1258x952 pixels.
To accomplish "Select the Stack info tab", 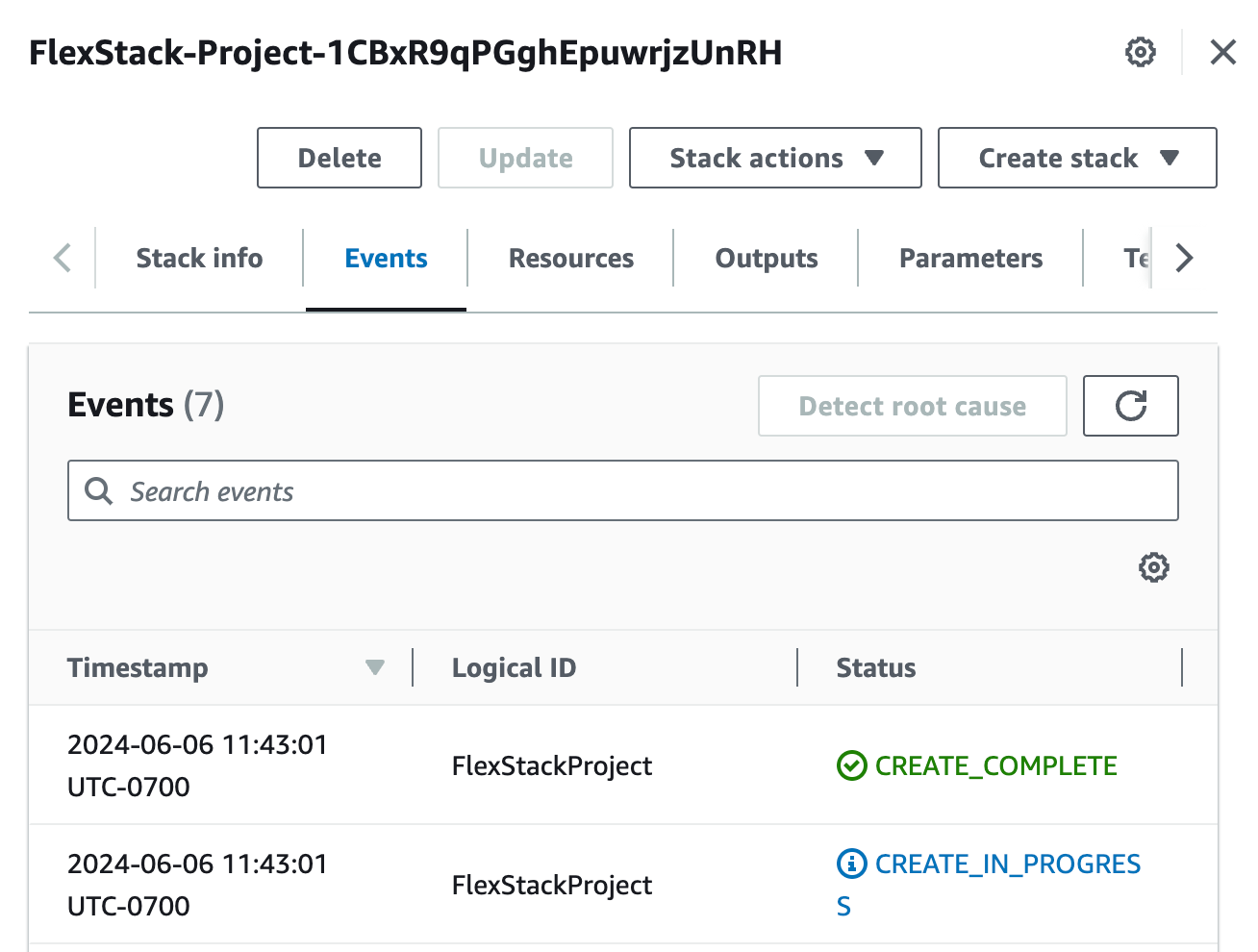I will (x=198, y=258).
